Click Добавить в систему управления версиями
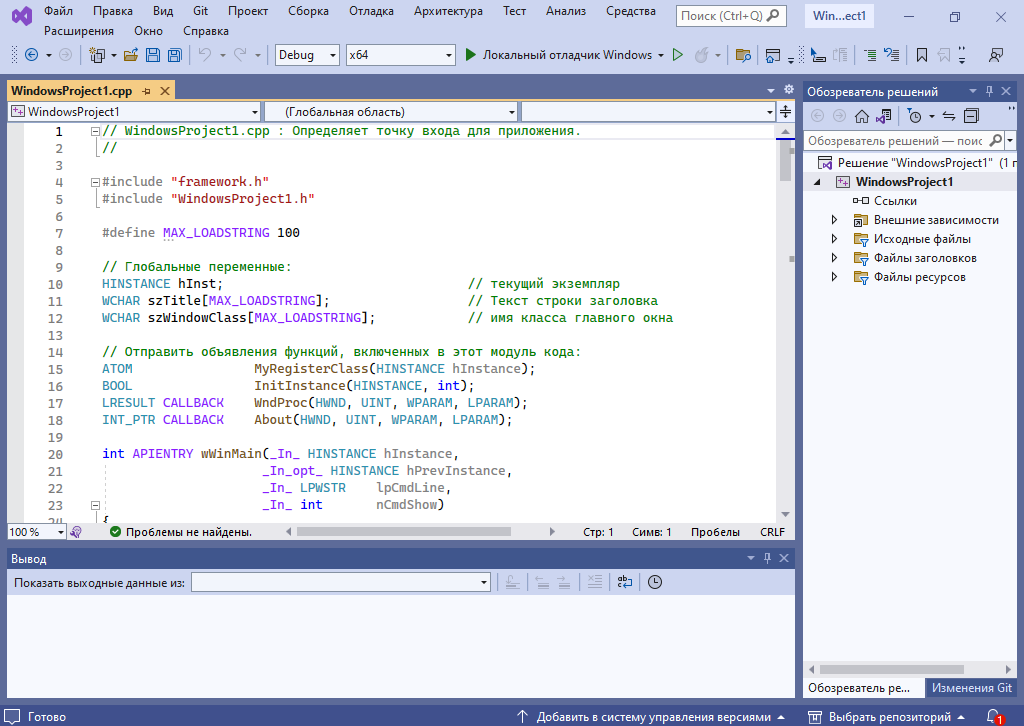Screen dimensions: 1024x726 tap(653, 716)
